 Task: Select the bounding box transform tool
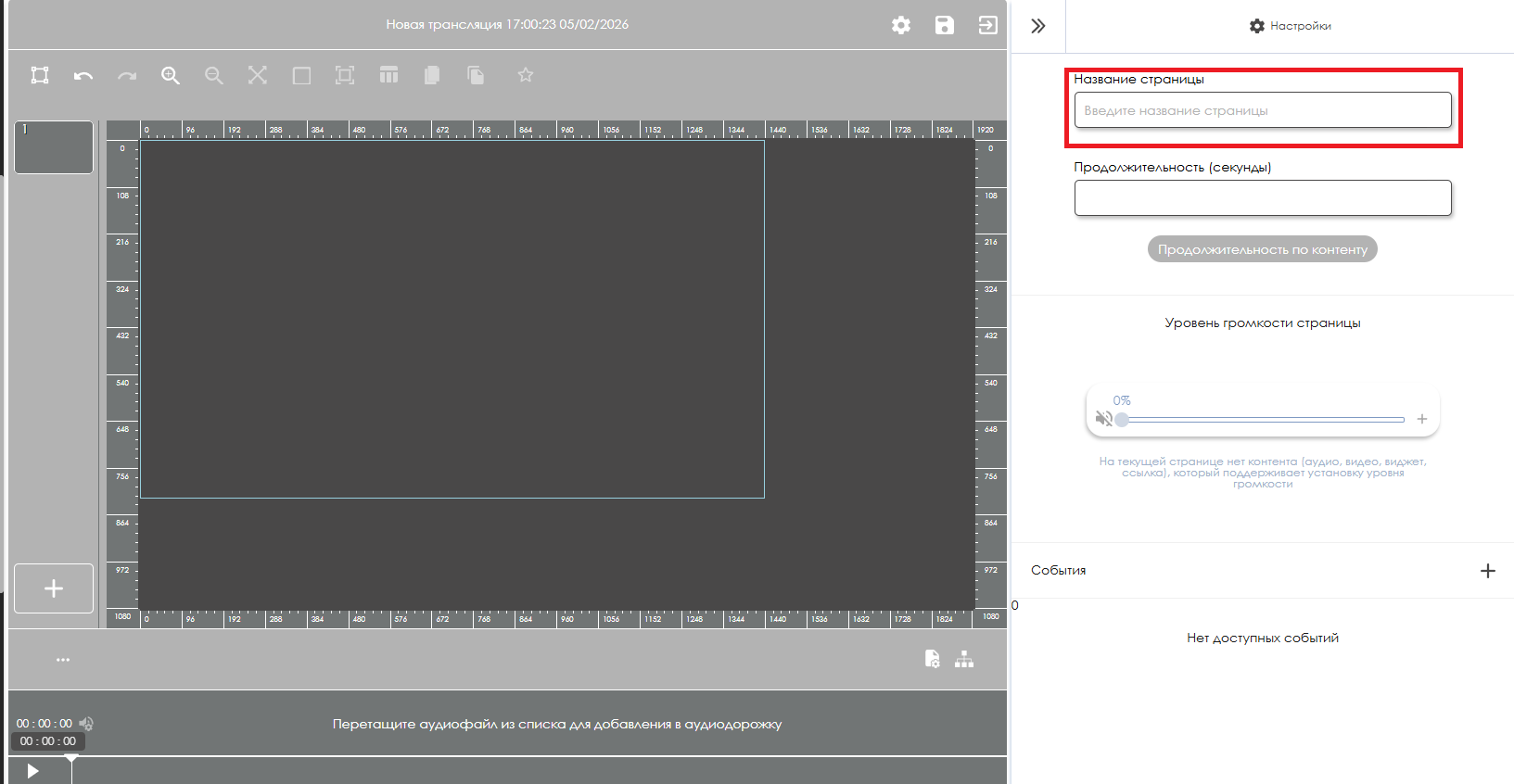pyautogui.click(x=40, y=76)
